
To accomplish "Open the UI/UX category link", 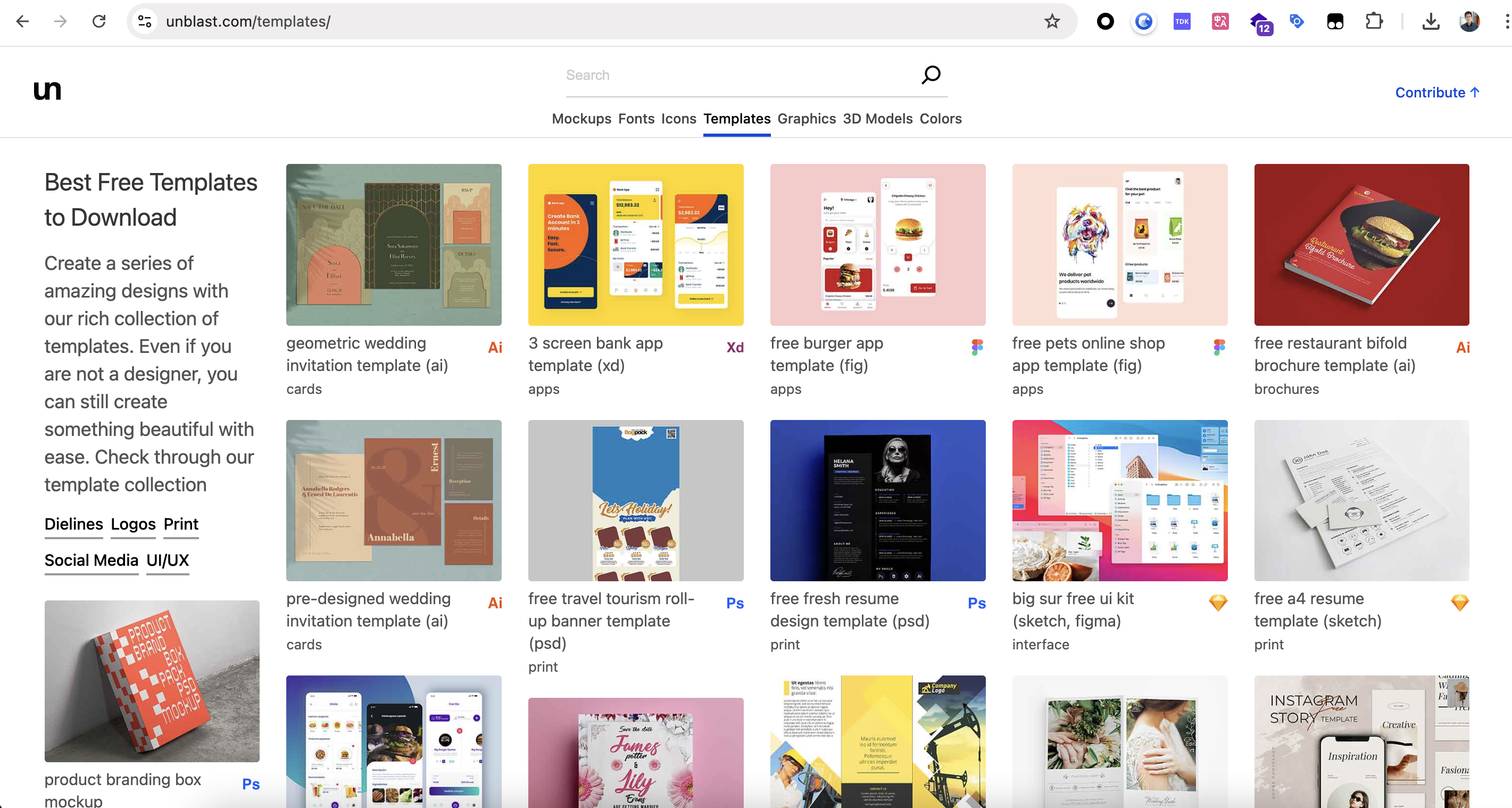I will pos(167,560).
